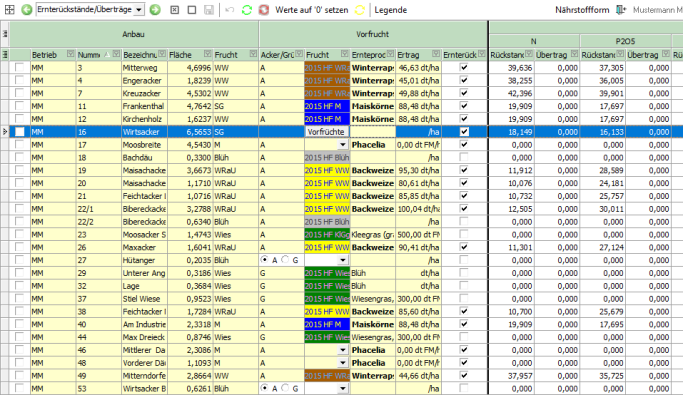683x395 pixels.
Task: Click Bezeichnung cell 'Unterer Ang'
Action: [x=144, y=273]
